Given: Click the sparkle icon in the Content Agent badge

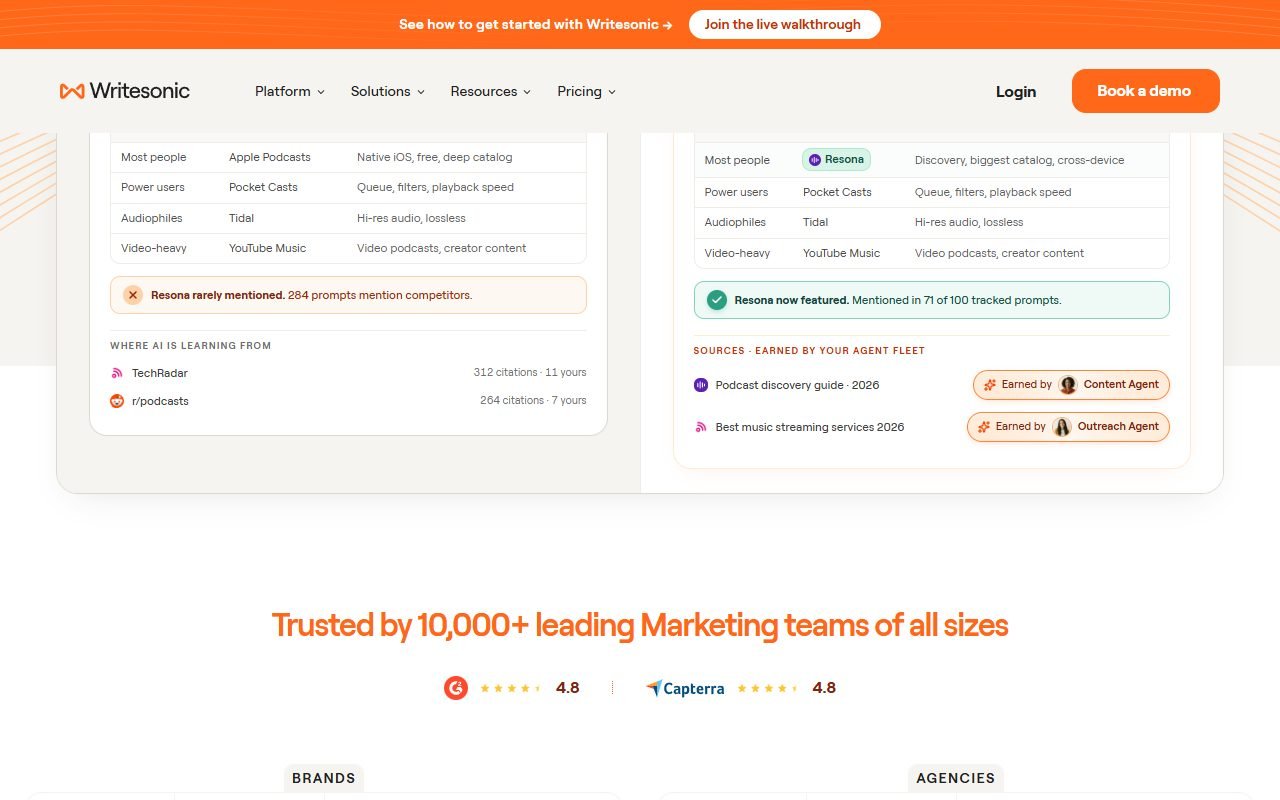Looking at the screenshot, I should coord(990,385).
